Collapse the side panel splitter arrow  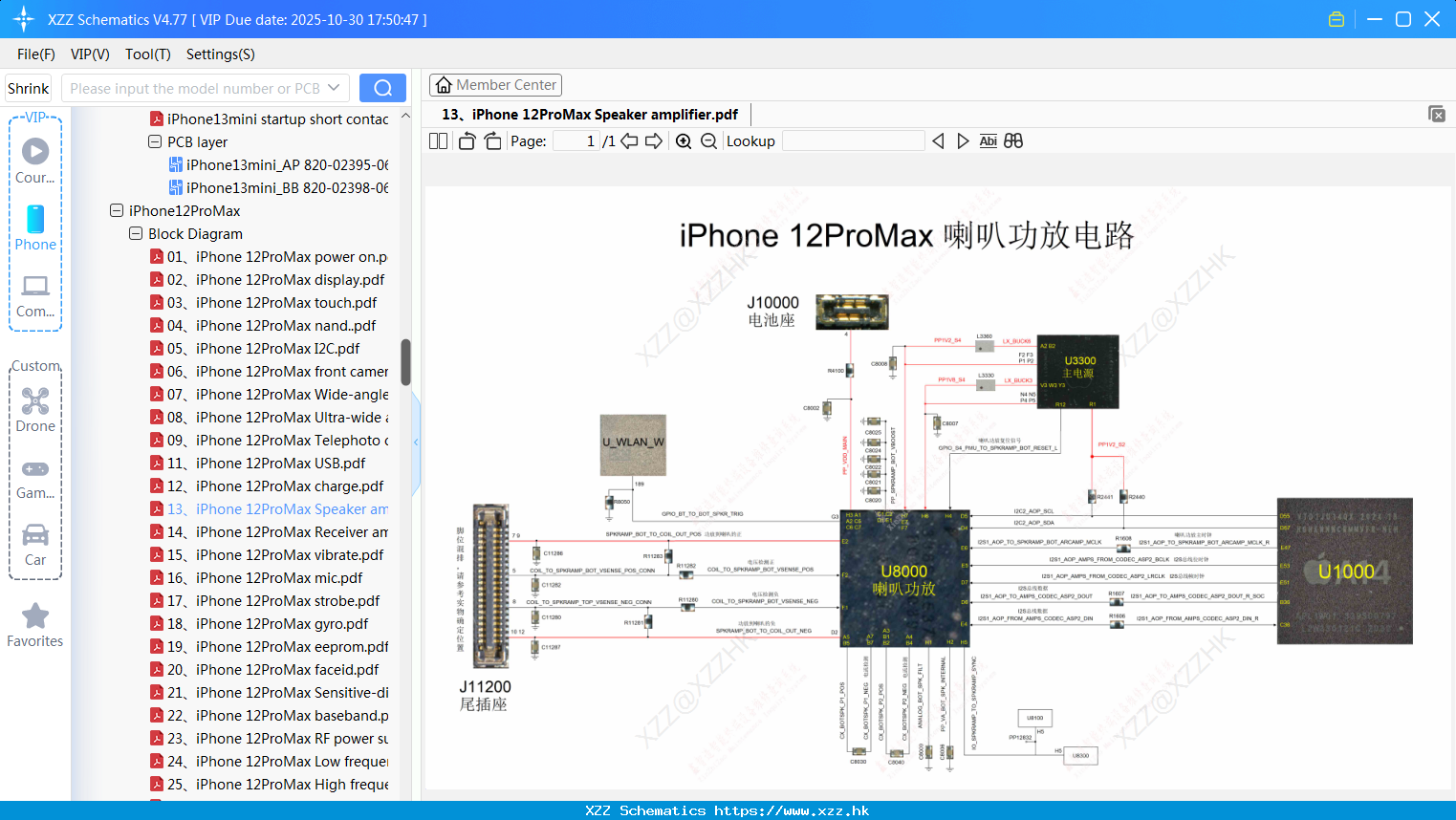416,442
